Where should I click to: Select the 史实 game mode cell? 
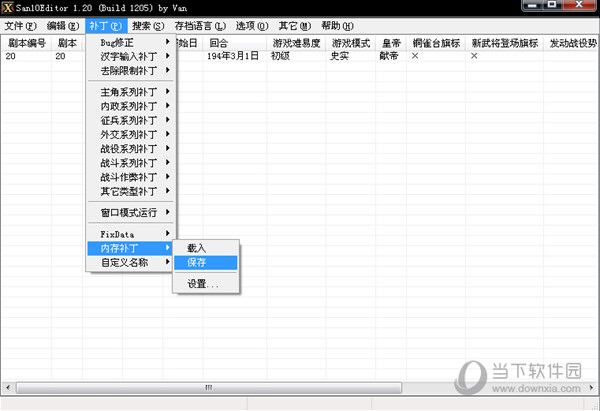(x=339, y=56)
